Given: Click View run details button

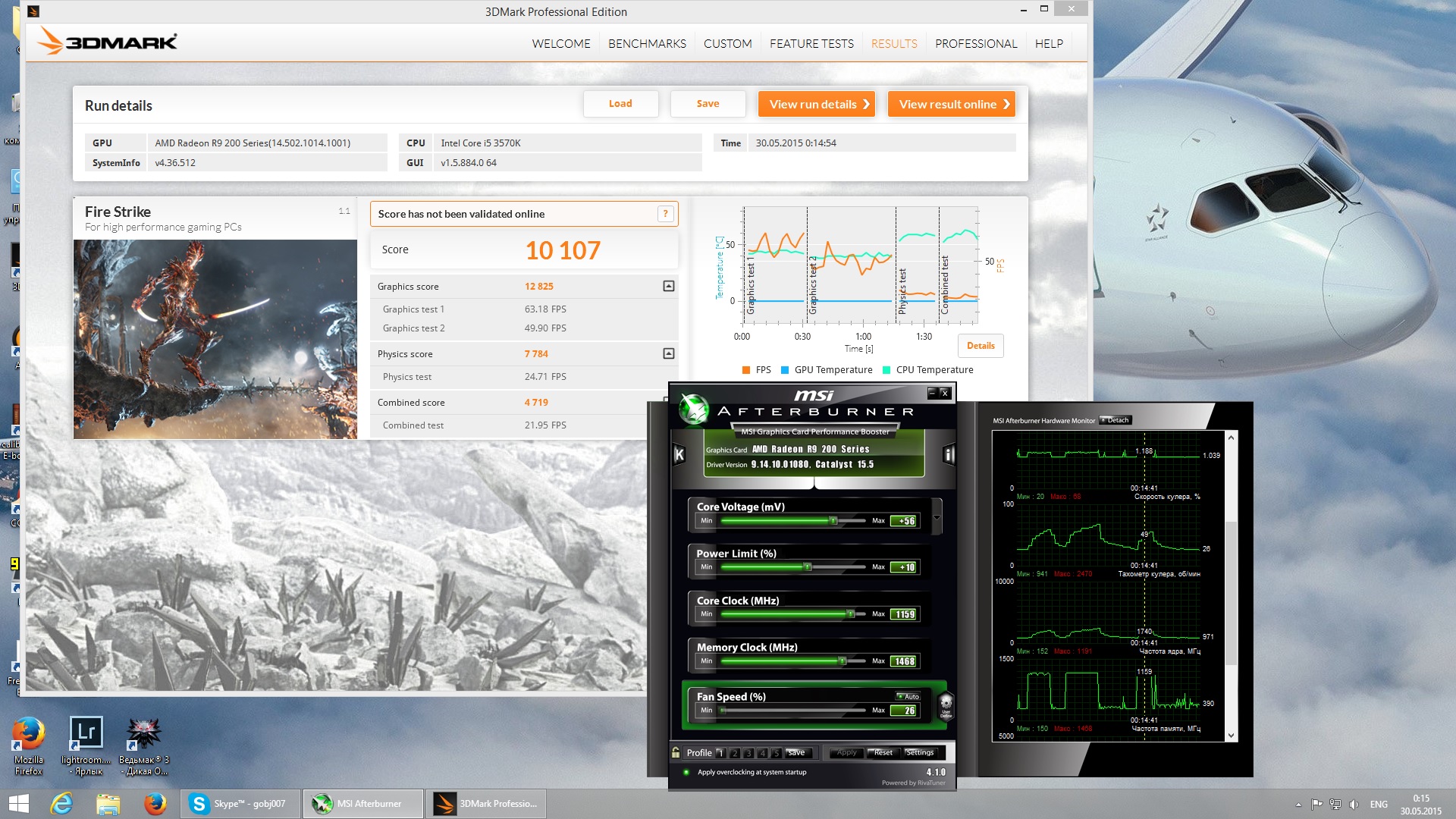Looking at the screenshot, I should (x=817, y=104).
